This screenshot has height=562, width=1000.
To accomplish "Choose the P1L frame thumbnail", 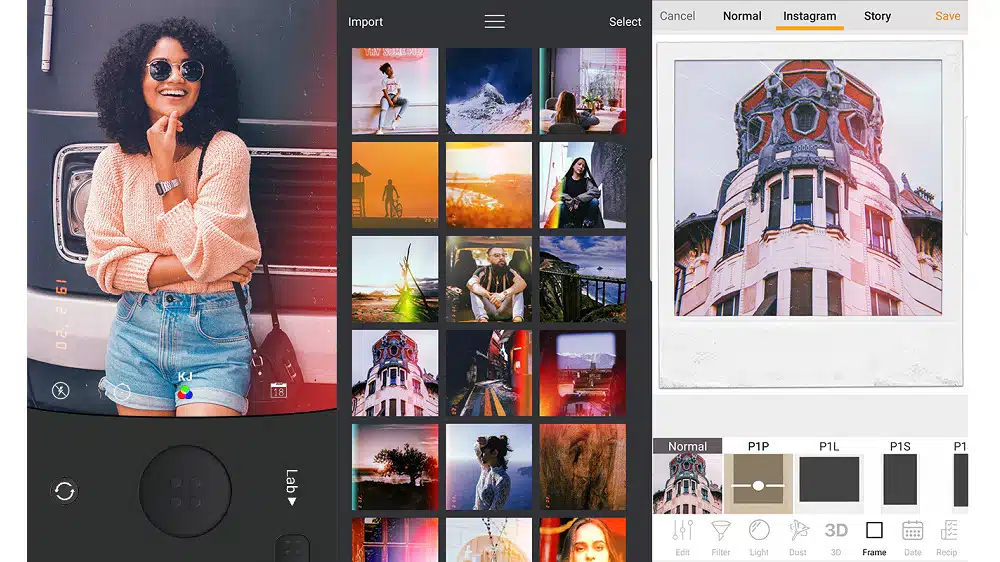I will point(829,479).
